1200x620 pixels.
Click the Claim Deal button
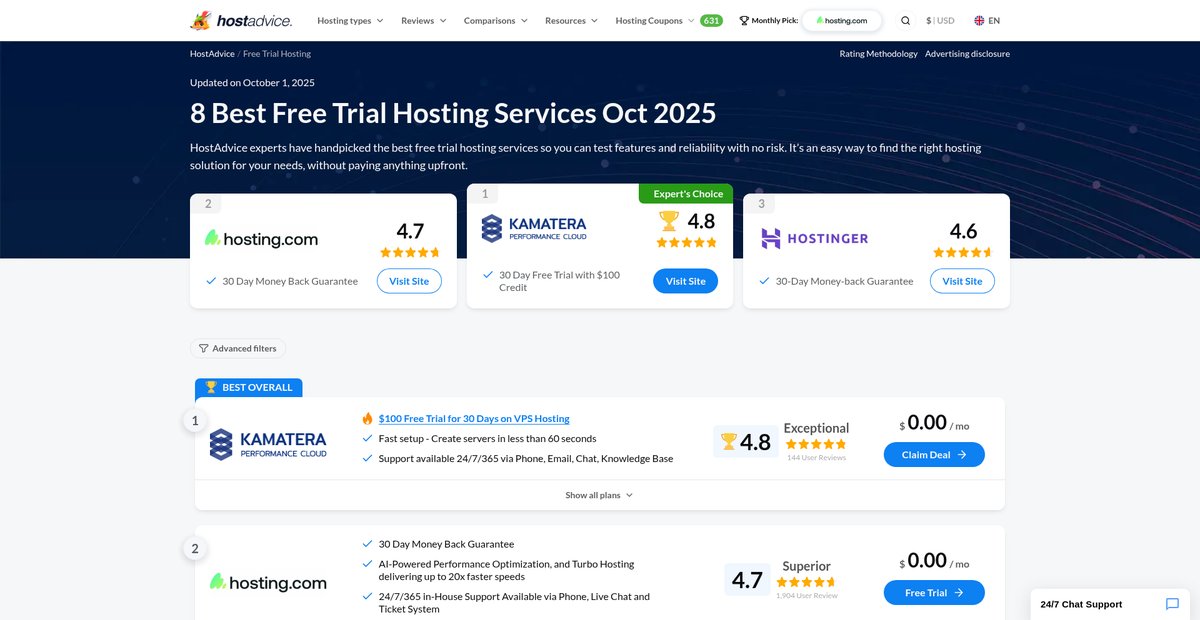pos(934,455)
